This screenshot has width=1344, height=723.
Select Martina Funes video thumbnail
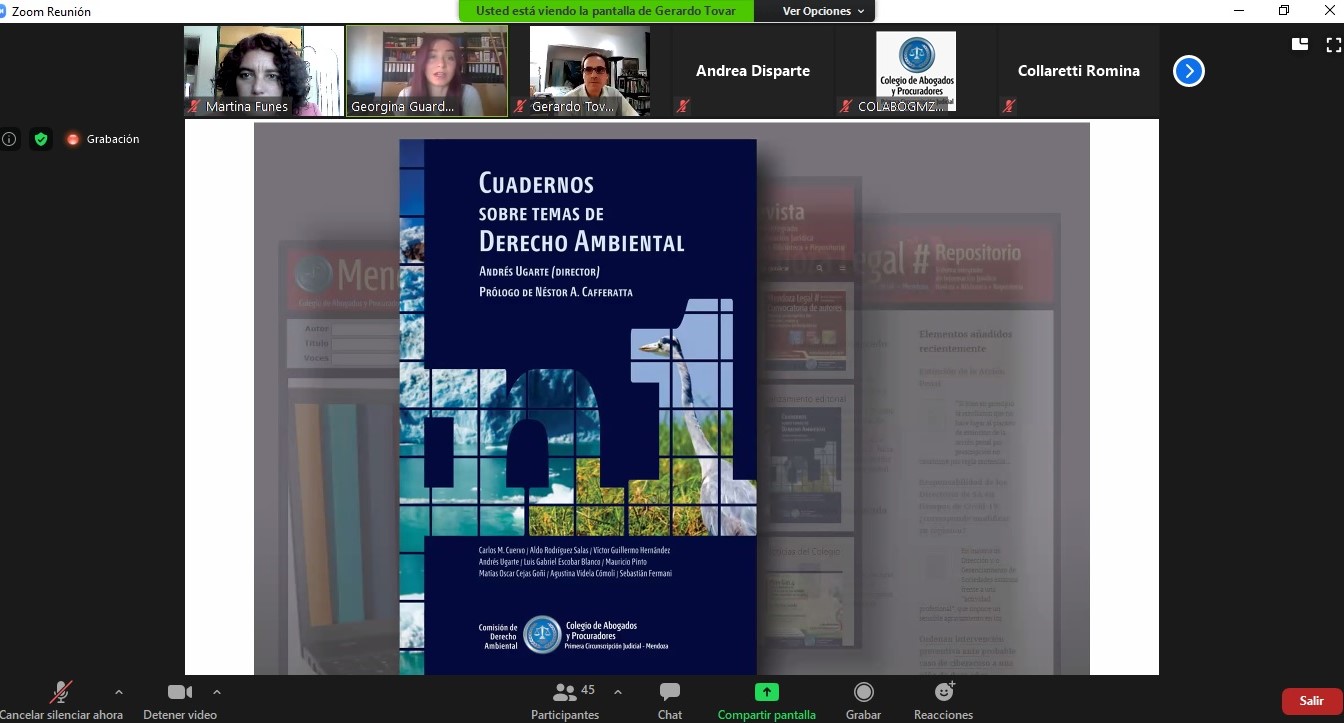[x=264, y=70]
